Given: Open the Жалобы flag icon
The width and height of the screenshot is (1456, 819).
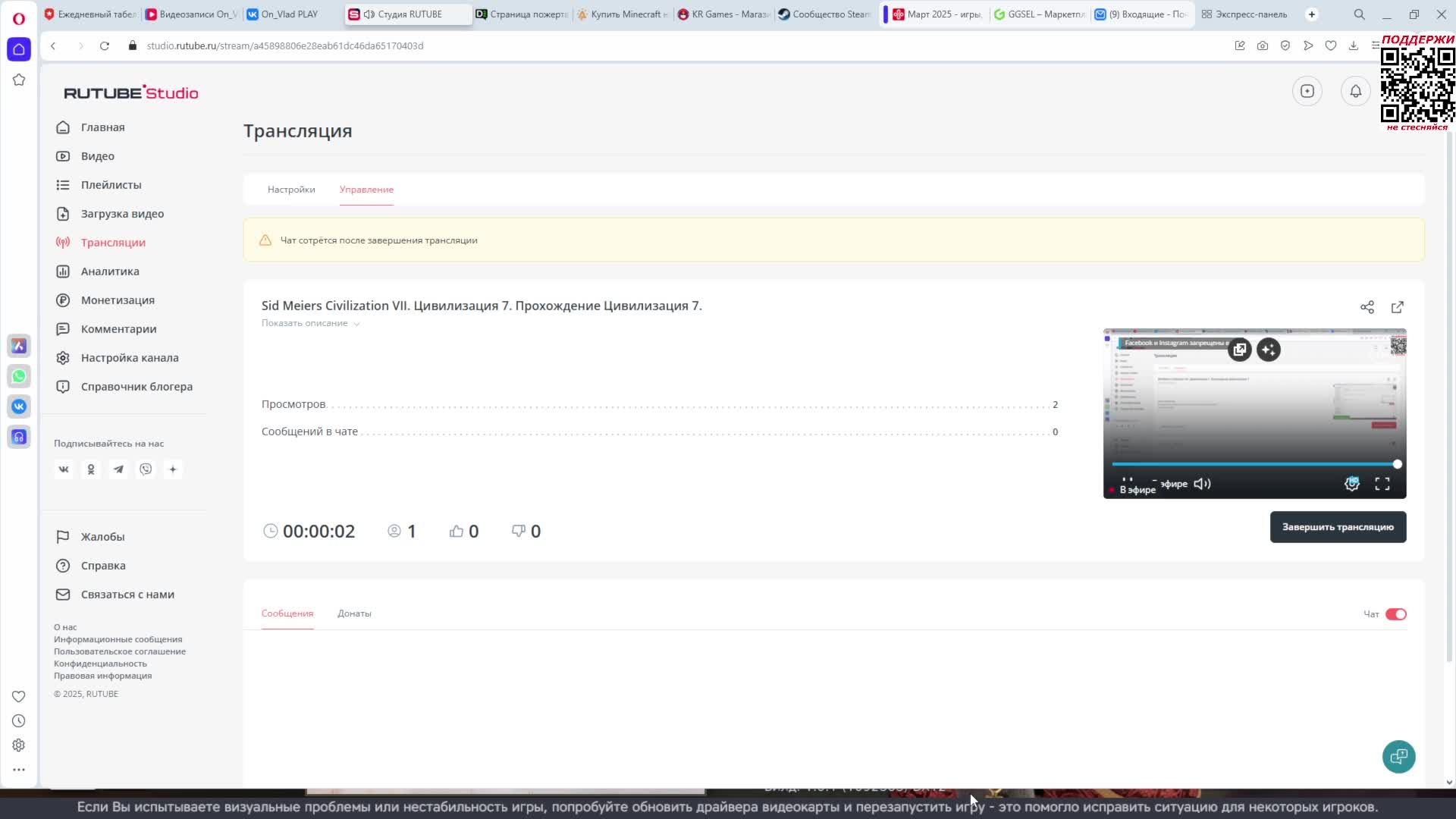Looking at the screenshot, I should pos(63,537).
